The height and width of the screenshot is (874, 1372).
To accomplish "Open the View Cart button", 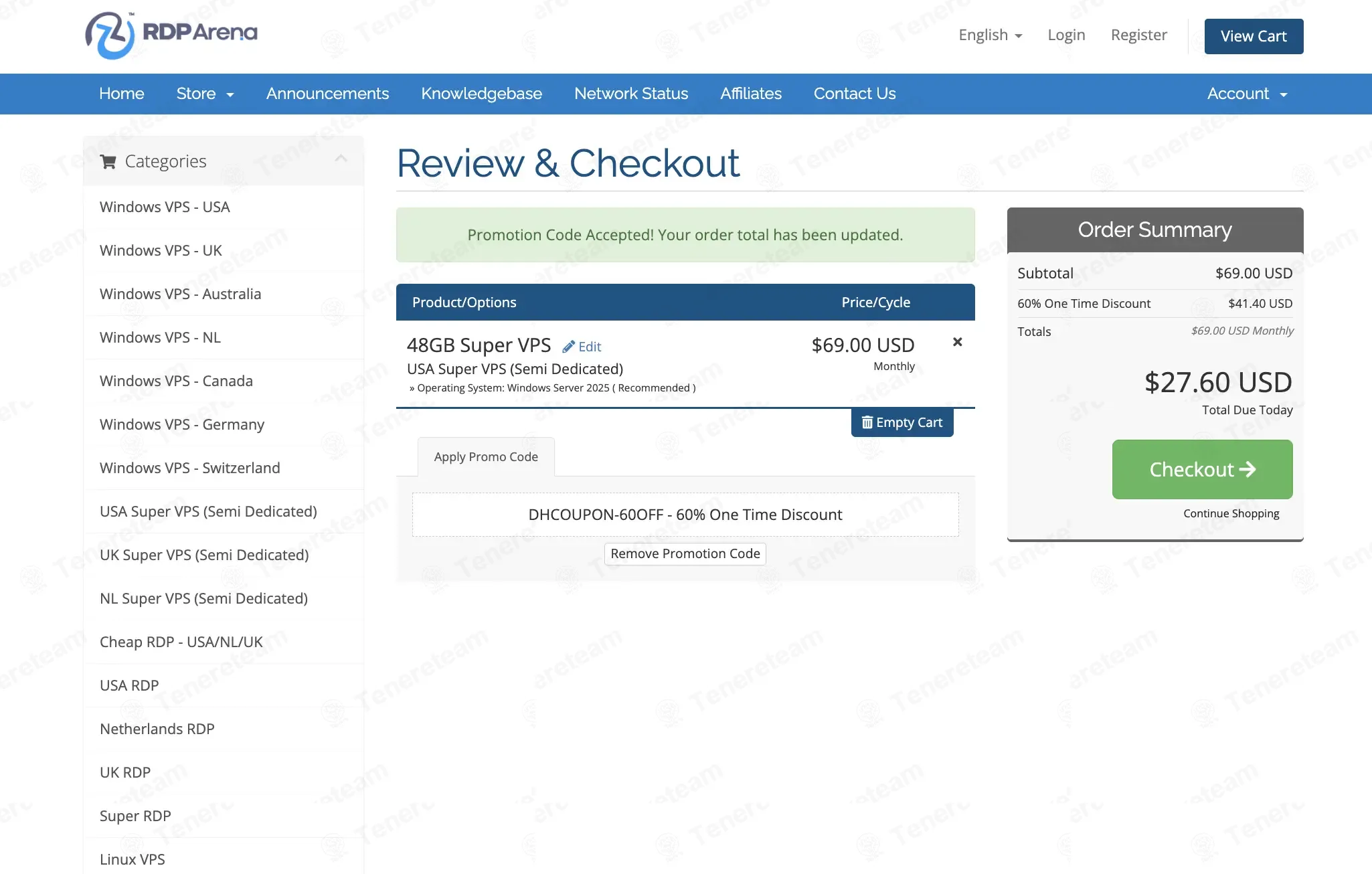I will click(1254, 36).
